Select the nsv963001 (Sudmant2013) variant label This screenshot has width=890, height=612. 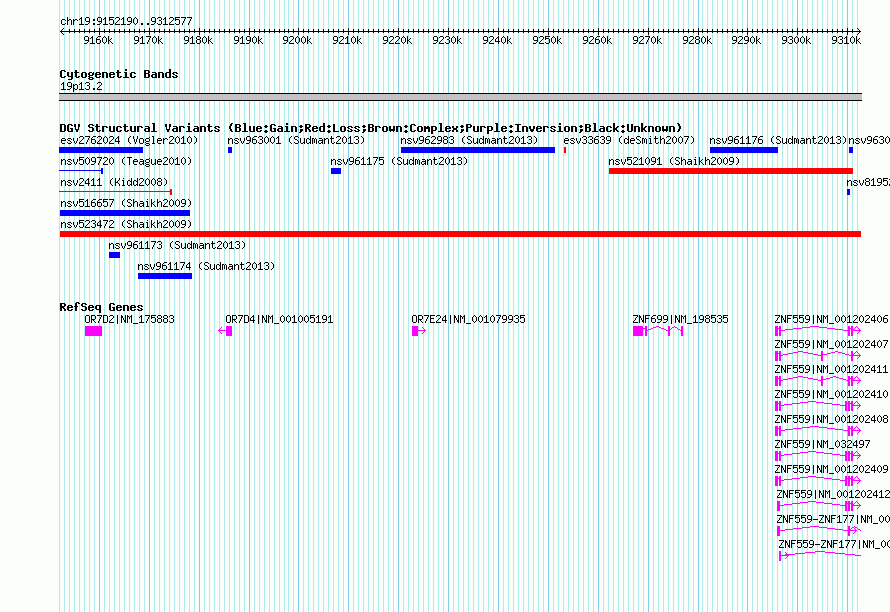[x=296, y=140]
